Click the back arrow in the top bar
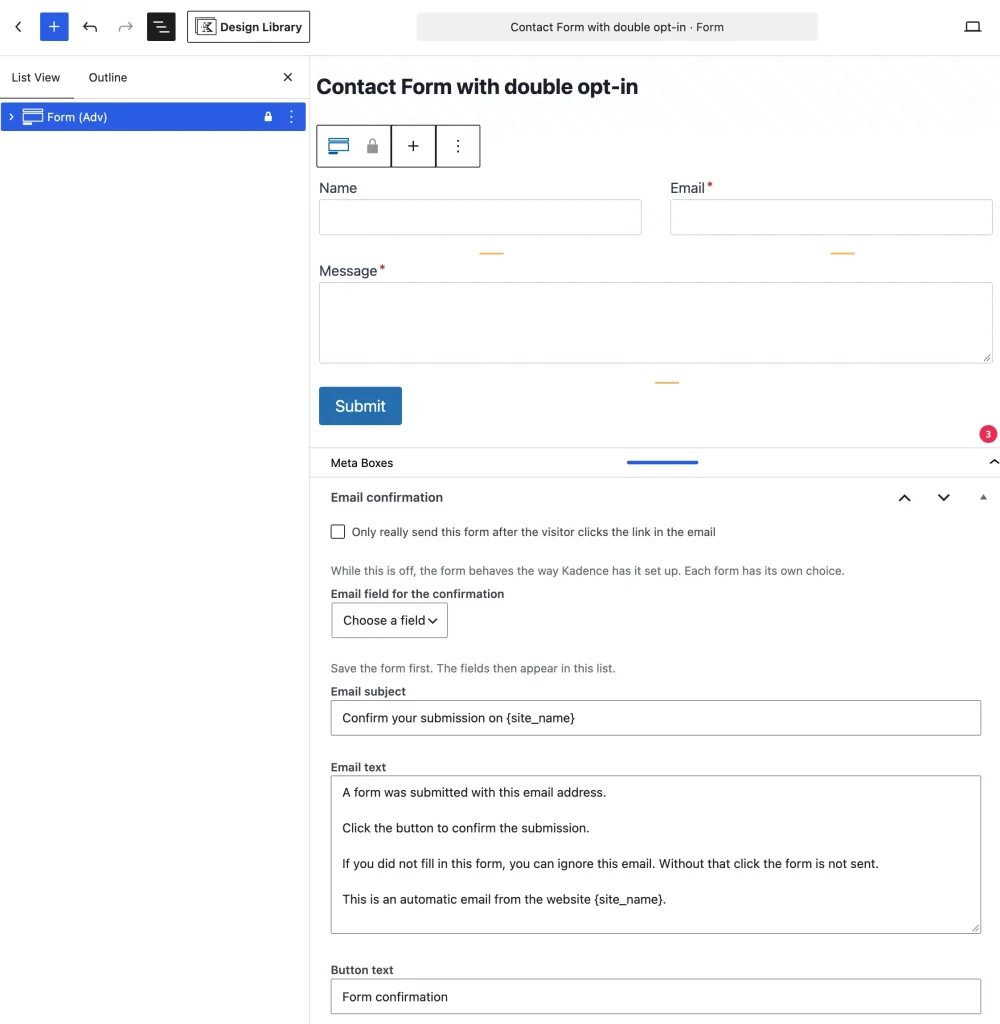Viewport: 1000px width, 1024px height. (x=18, y=27)
